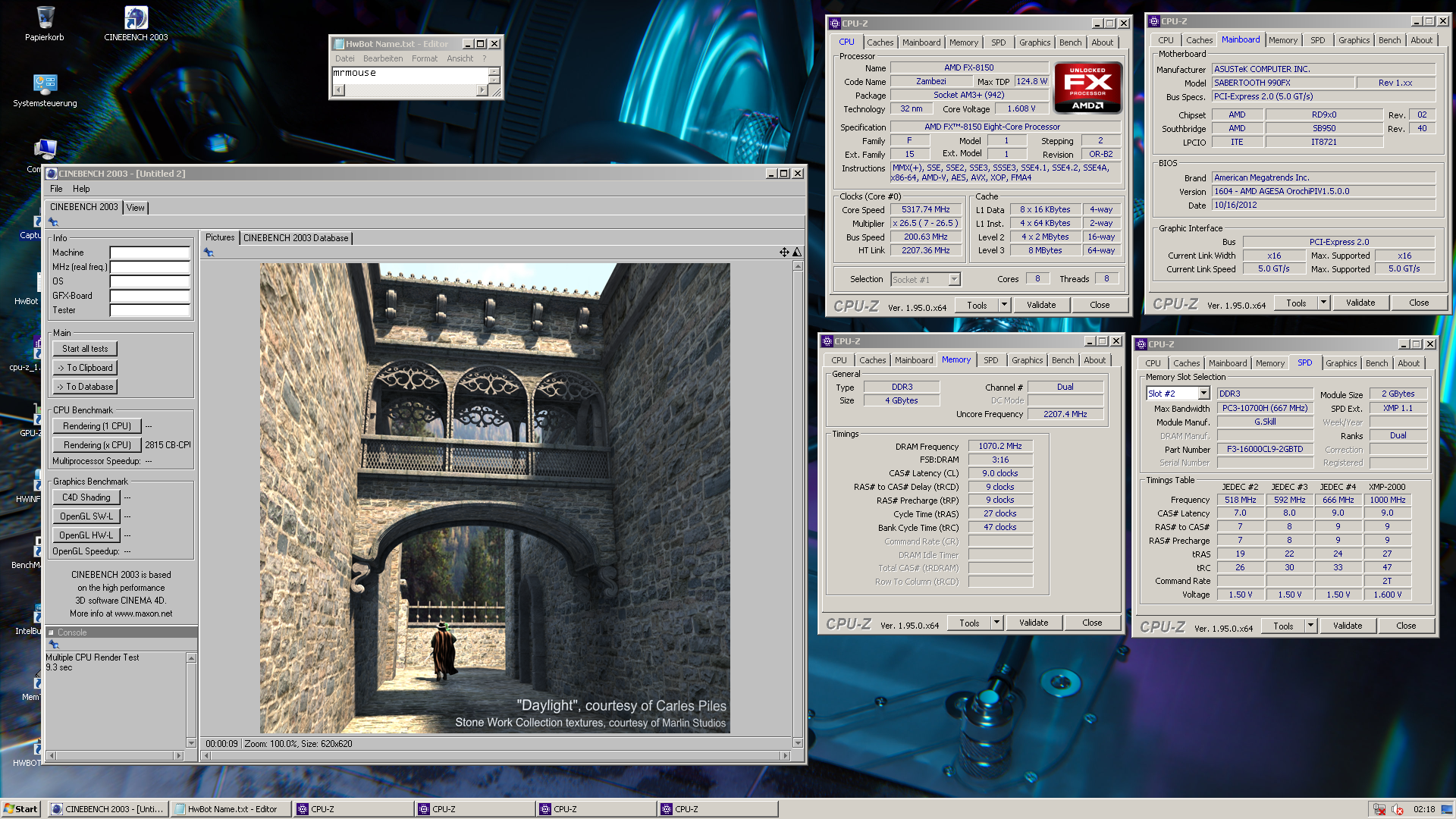The width and height of the screenshot is (1456, 819).
Task: Open the Format menu in the Editor
Action: point(425,58)
